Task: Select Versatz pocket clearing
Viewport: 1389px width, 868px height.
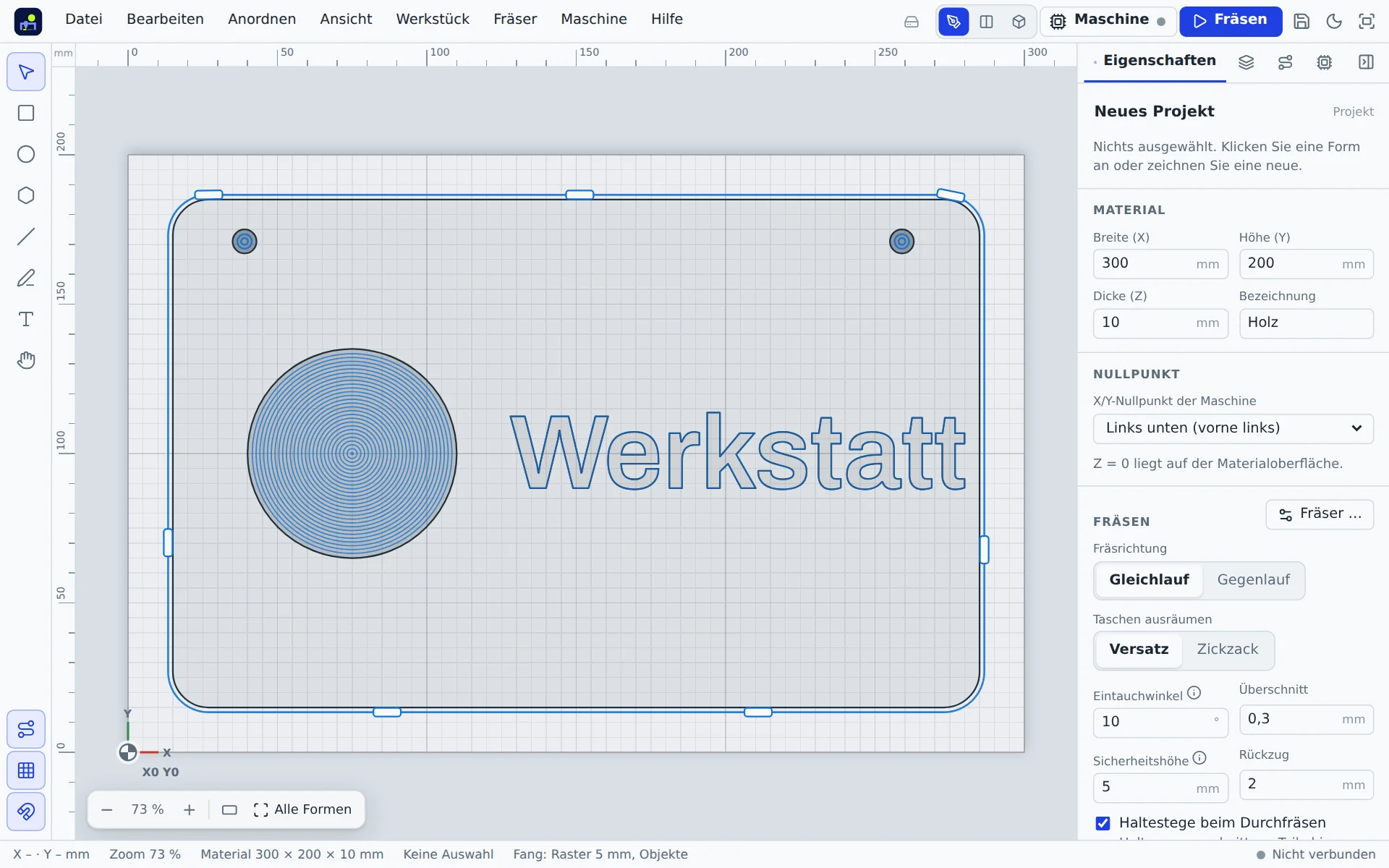Action: [1139, 650]
